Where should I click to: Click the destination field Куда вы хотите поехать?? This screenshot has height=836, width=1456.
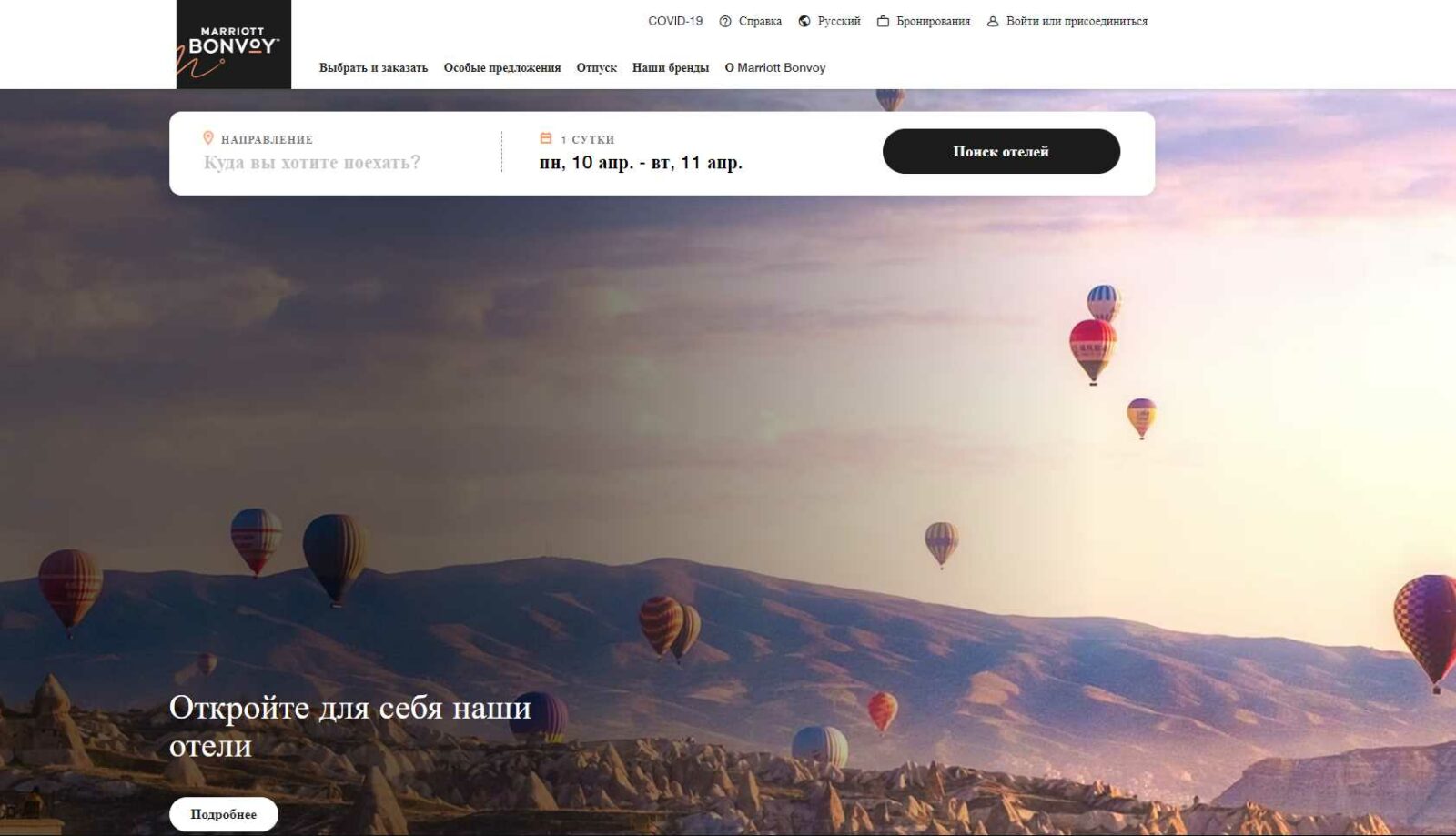pyautogui.click(x=312, y=163)
